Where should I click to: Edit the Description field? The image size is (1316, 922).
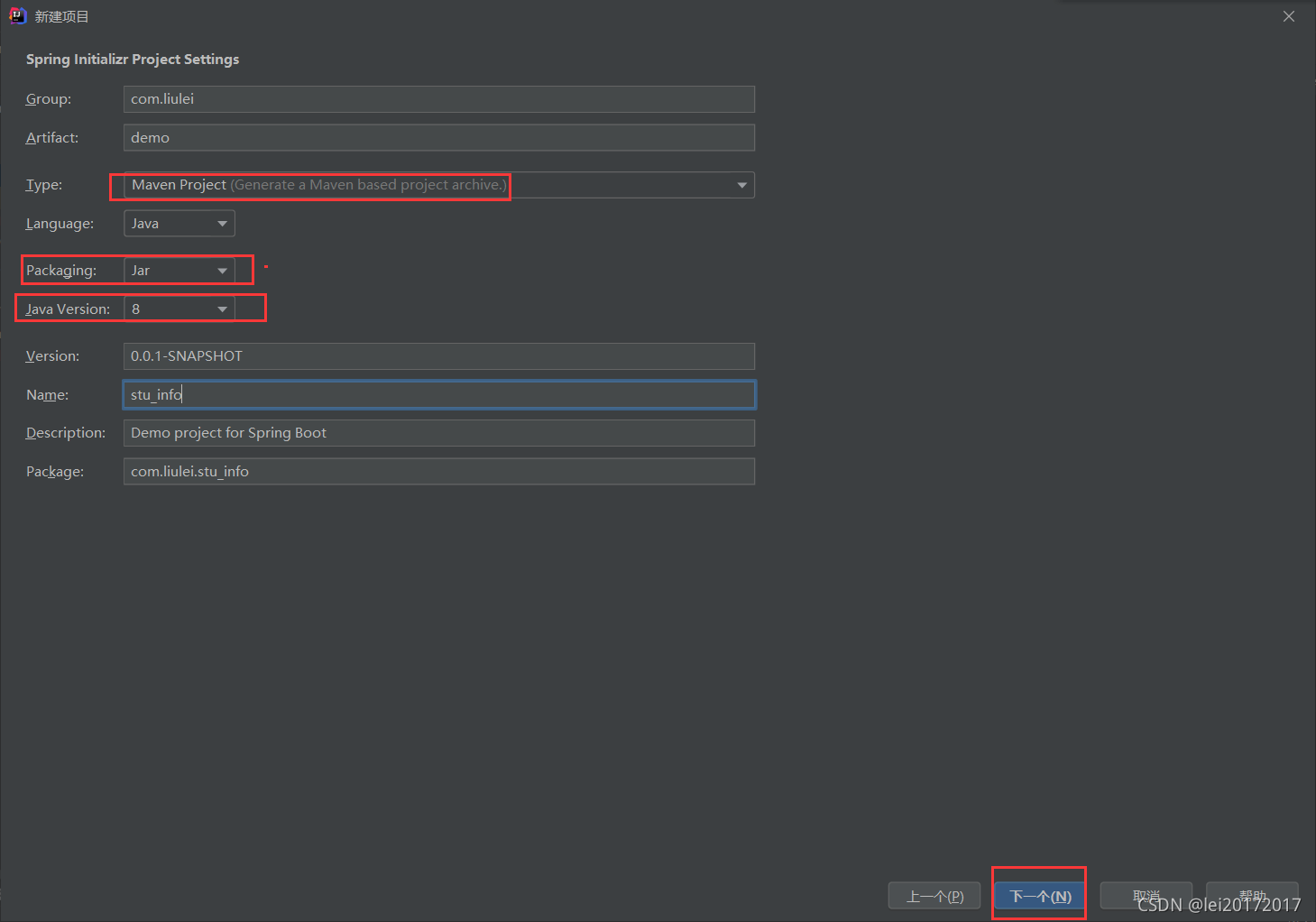click(x=439, y=433)
